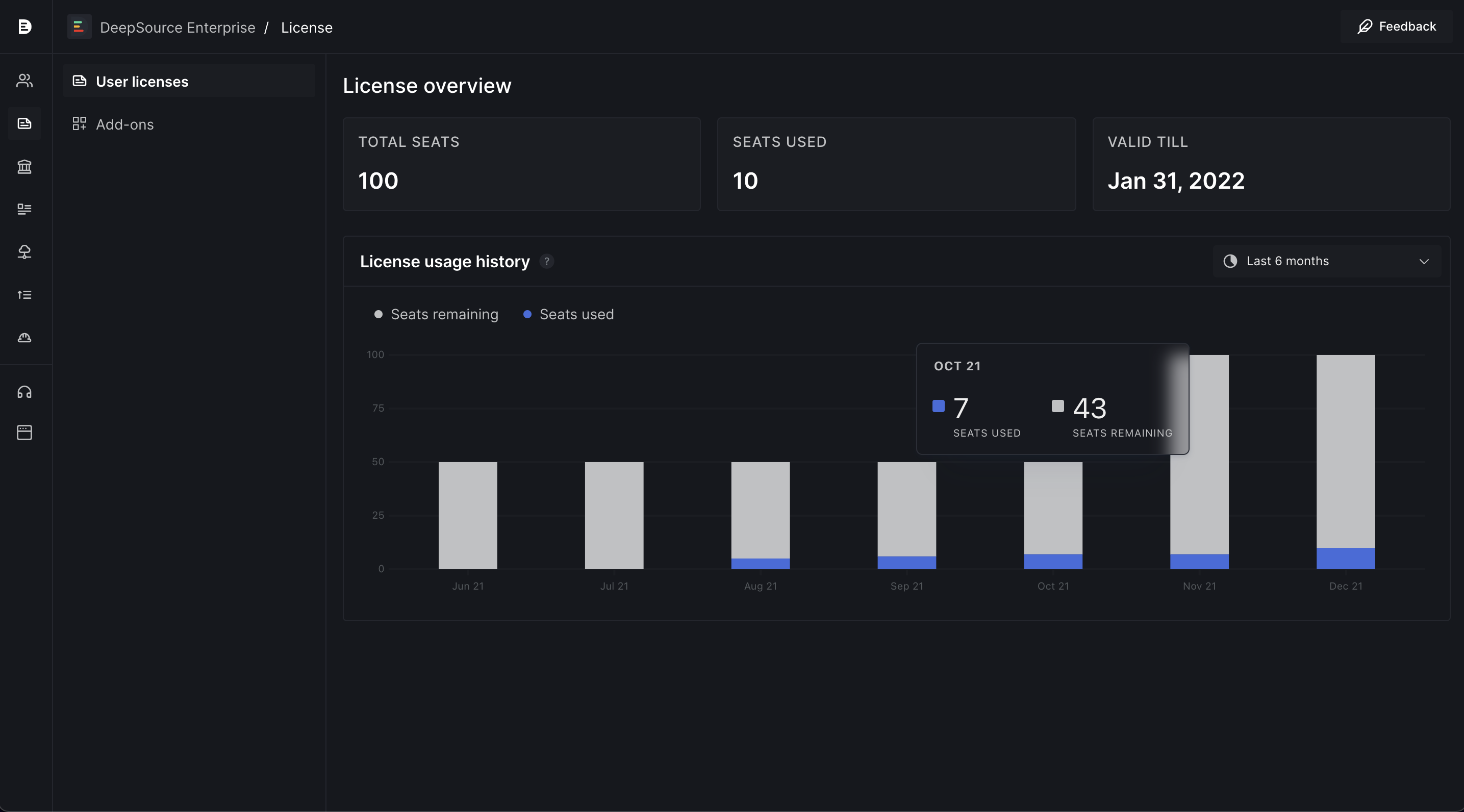Open support via the headphones icon
The width and height of the screenshot is (1464, 812).
[24, 392]
